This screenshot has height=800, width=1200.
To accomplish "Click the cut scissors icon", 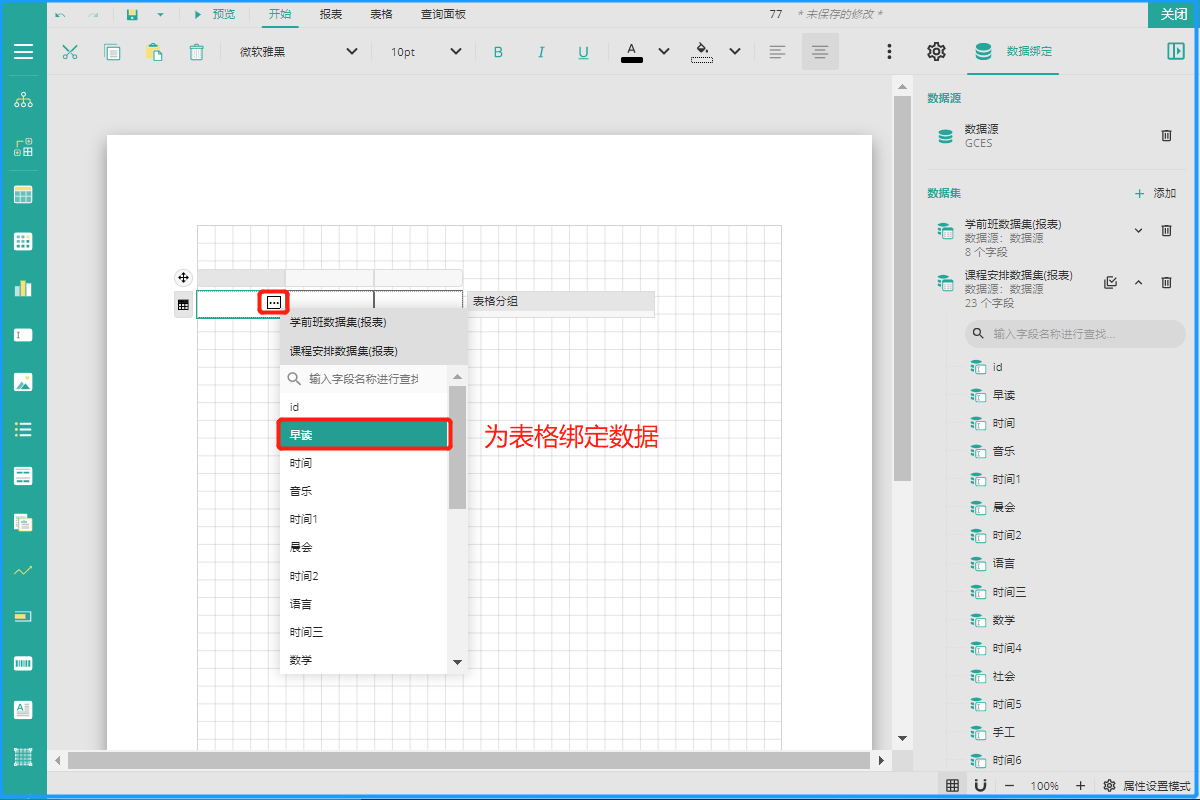I will [70, 52].
